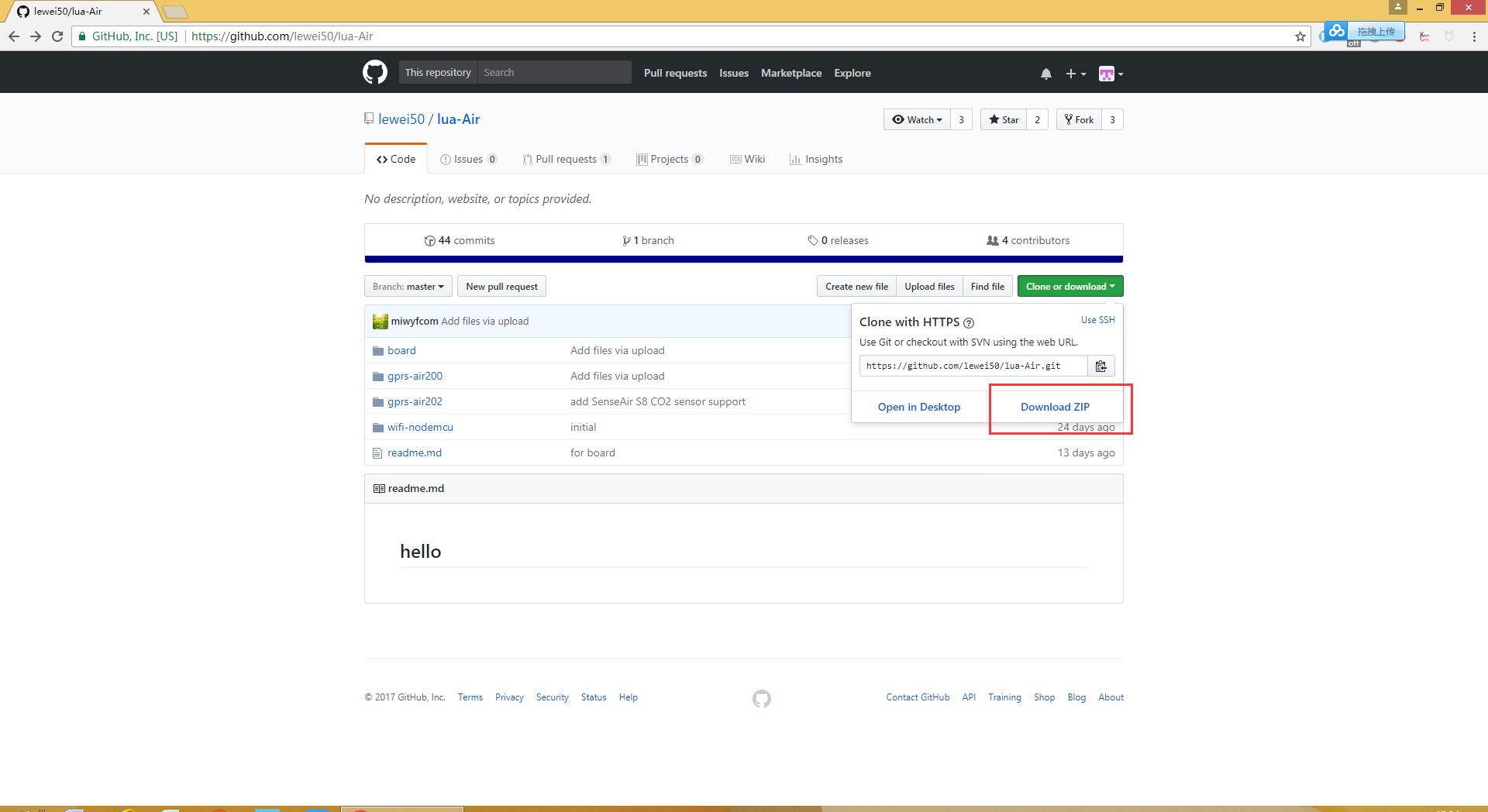The width and height of the screenshot is (1488, 812).
Task: Open Marketplace in the header
Action: [791, 73]
